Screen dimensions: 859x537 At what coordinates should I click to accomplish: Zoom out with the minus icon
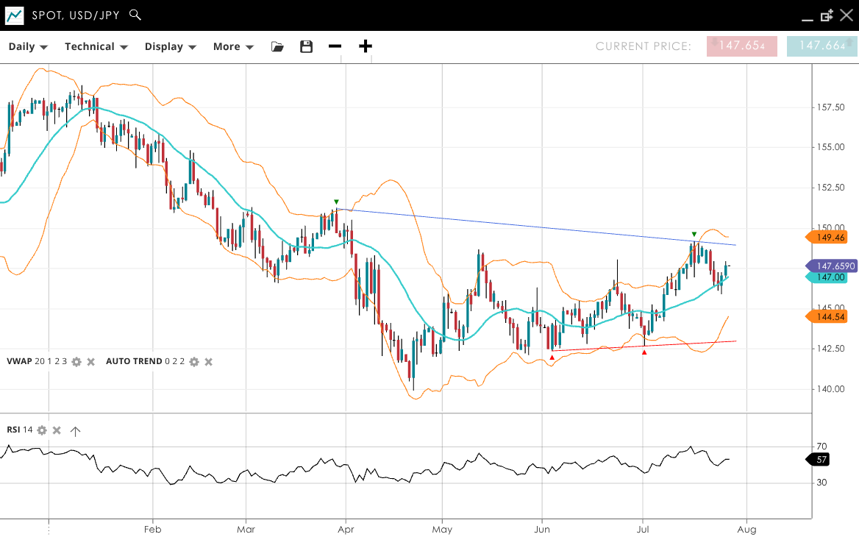point(335,47)
